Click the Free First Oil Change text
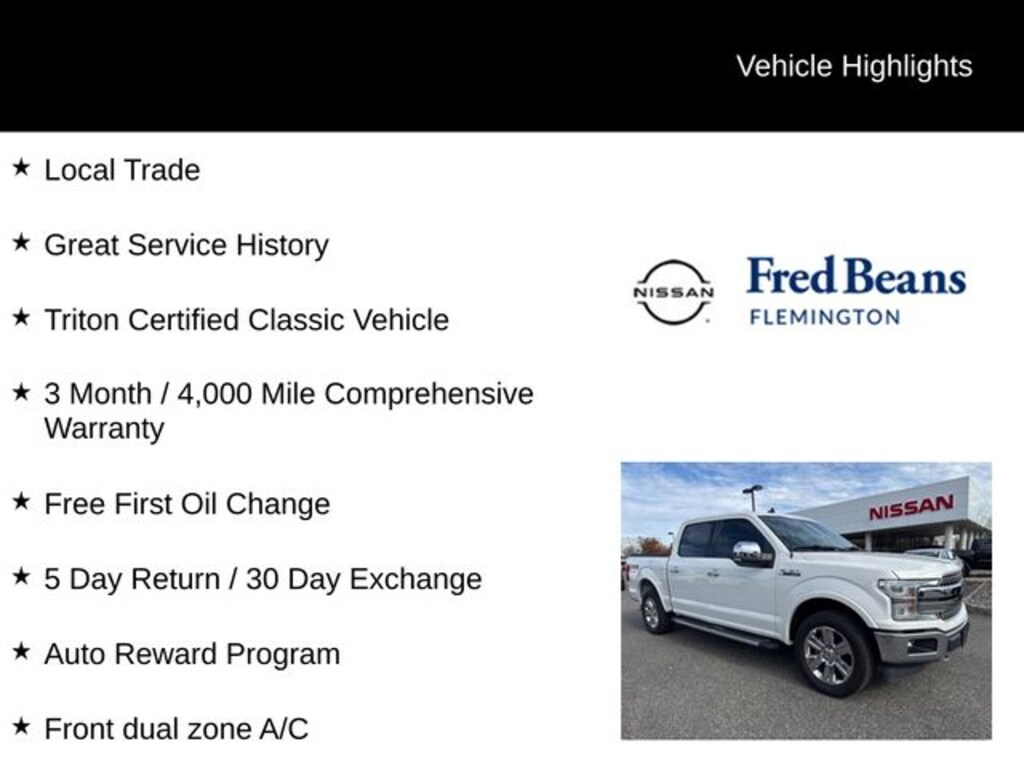The height and width of the screenshot is (768, 1024). 187,504
